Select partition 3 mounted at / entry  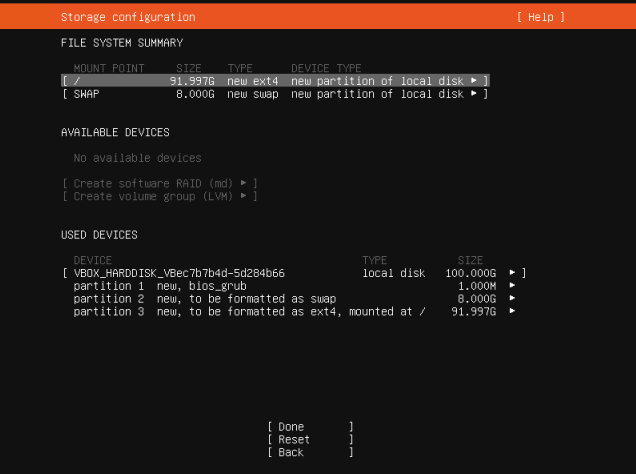(294, 312)
